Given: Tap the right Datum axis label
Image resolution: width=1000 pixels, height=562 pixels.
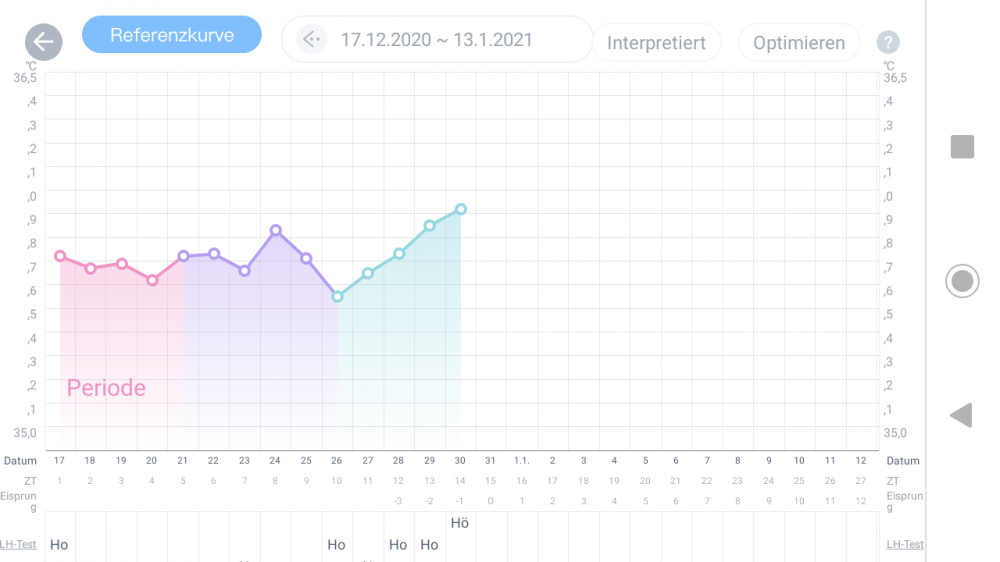Looking at the screenshot, I should [903, 461].
